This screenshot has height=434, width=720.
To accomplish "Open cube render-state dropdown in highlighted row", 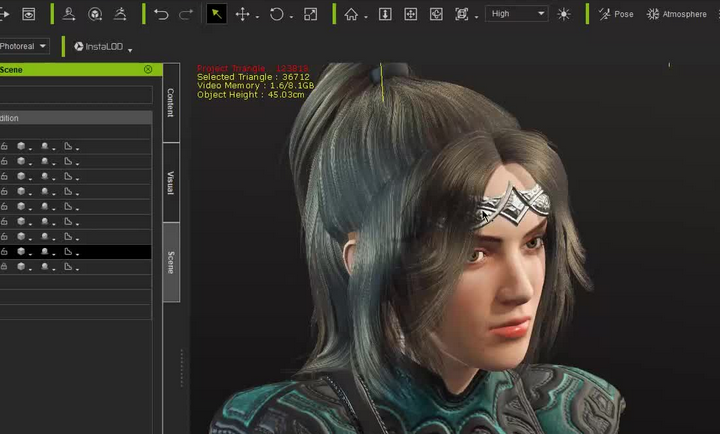I will pyautogui.click(x=30, y=254).
